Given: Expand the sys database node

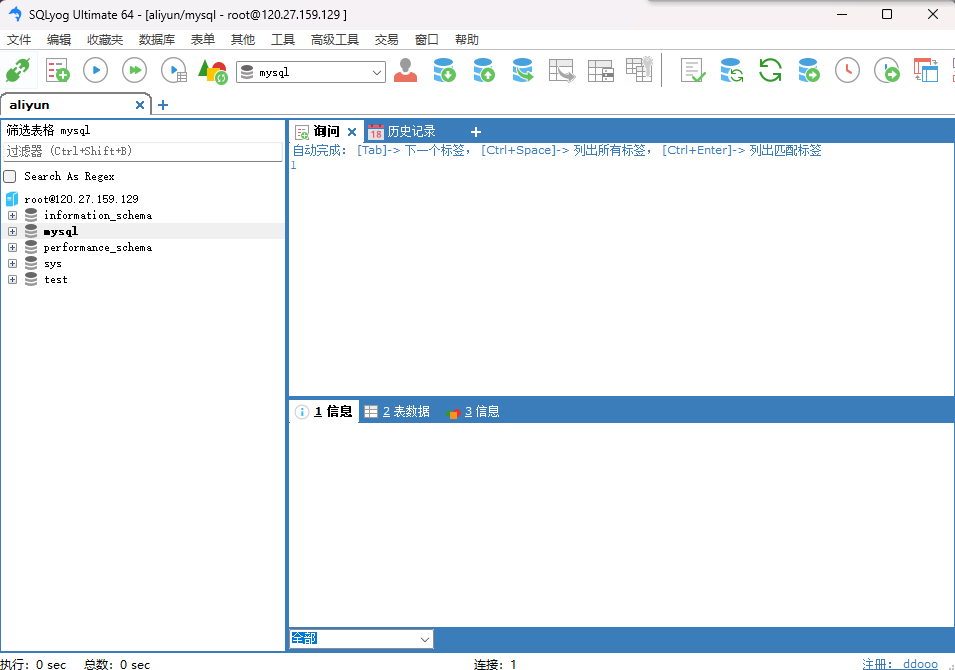Looking at the screenshot, I should [12, 264].
